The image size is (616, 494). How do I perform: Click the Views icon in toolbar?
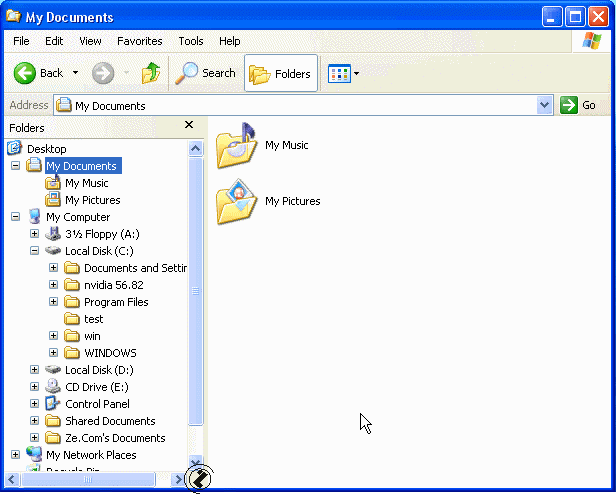point(339,73)
